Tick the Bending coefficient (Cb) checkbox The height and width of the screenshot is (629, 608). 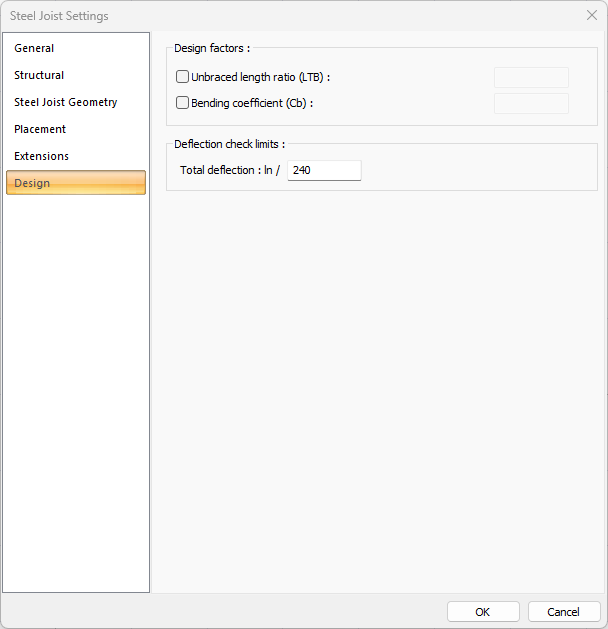pyautogui.click(x=182, y=102)
